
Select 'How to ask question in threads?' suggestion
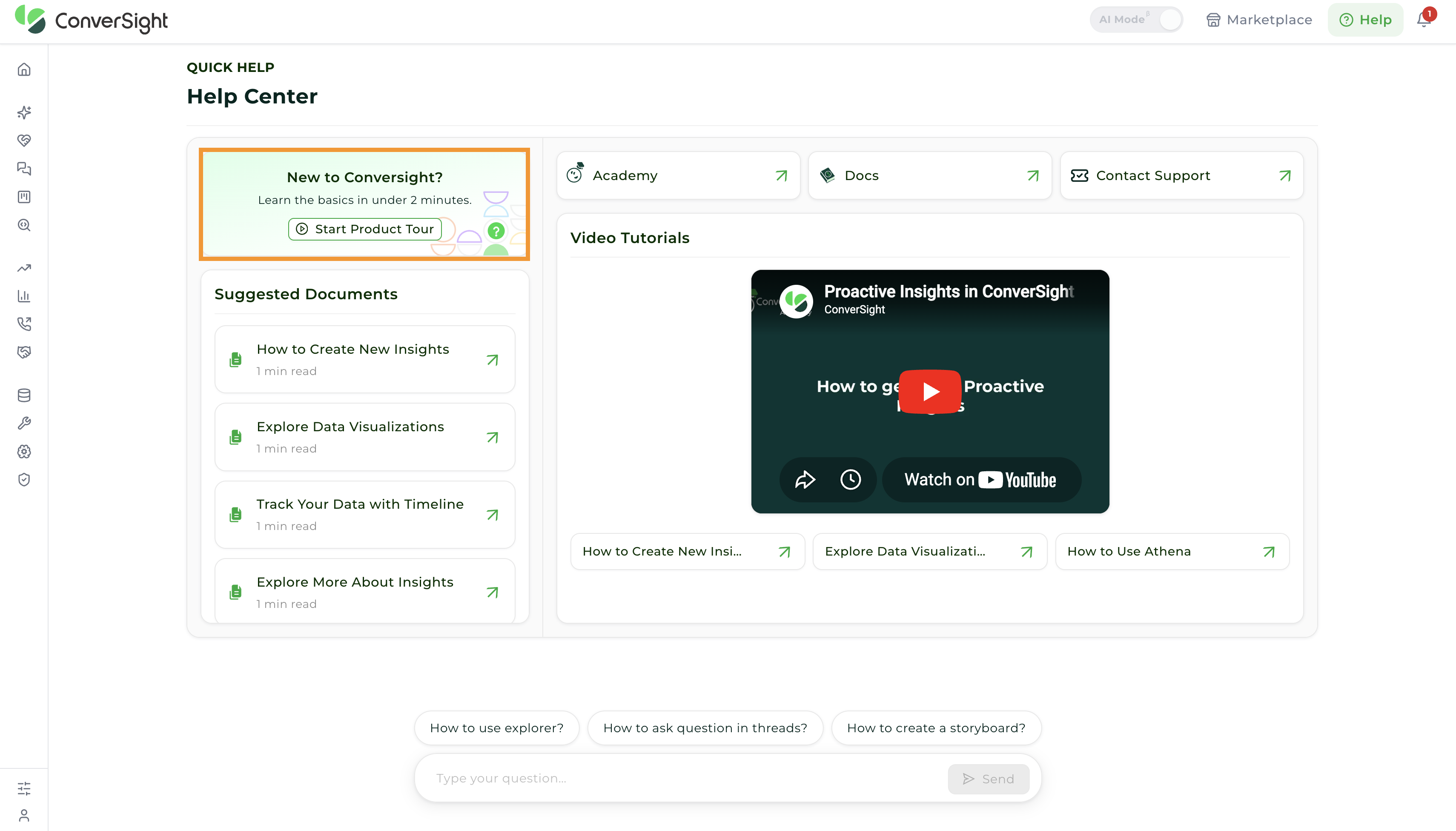(705, 728)
